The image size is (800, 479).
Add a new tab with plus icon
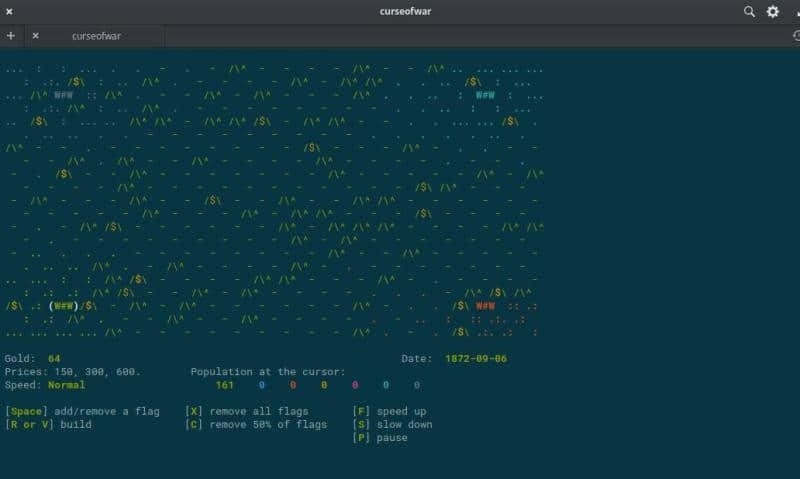(x=10, y=35)
